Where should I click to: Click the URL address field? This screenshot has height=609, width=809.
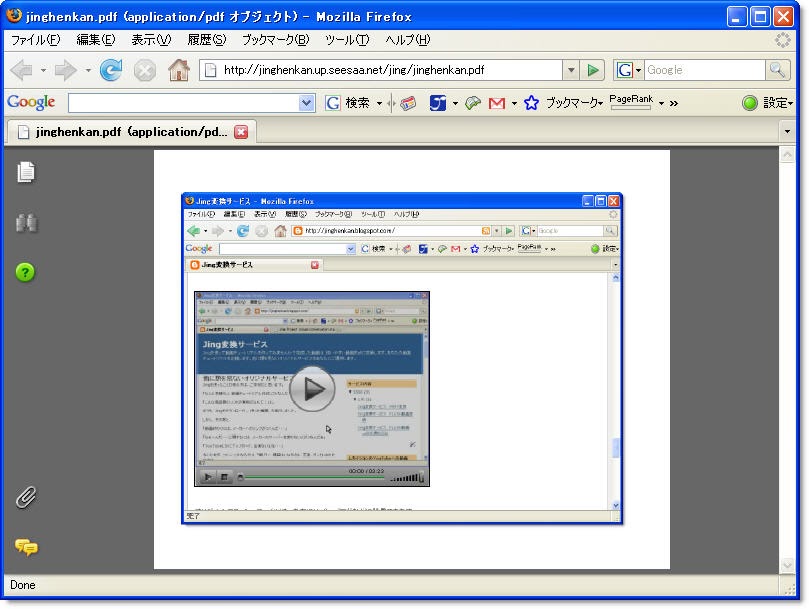coord(382,70)
